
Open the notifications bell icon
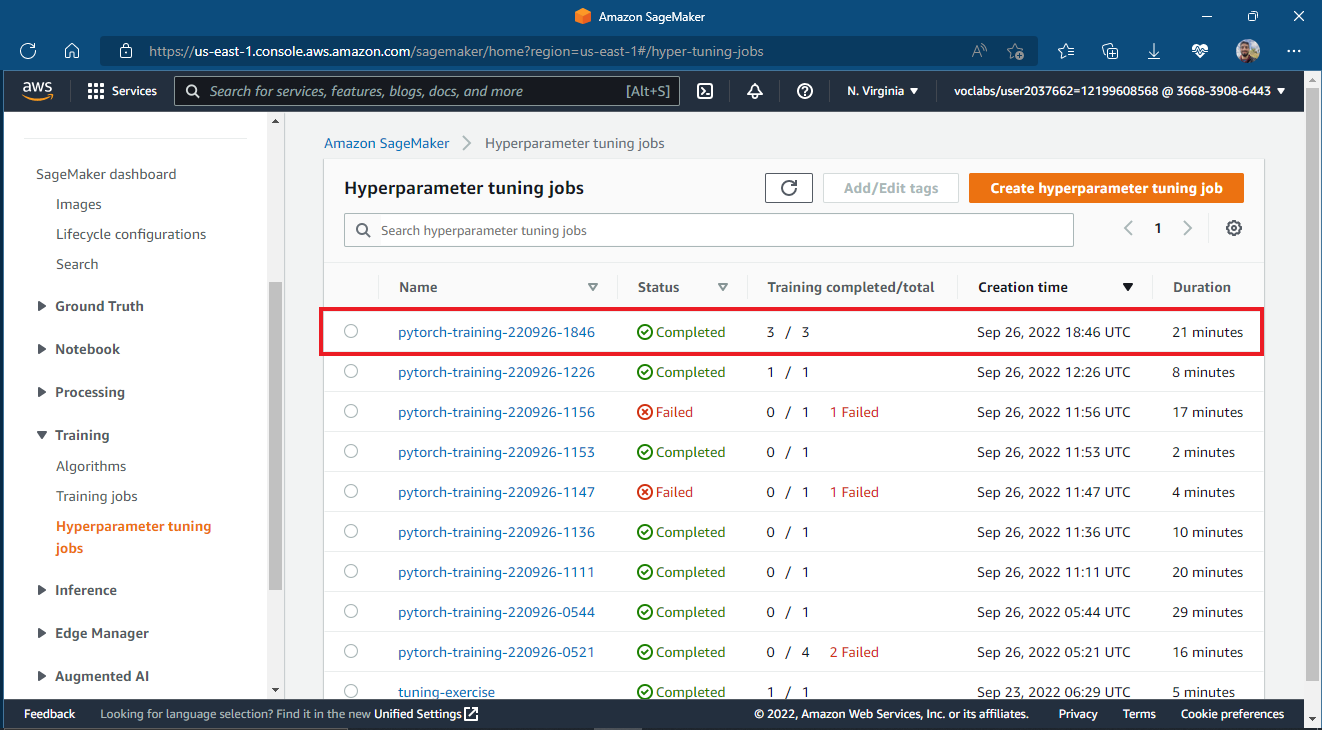click(x=755, y=91)
